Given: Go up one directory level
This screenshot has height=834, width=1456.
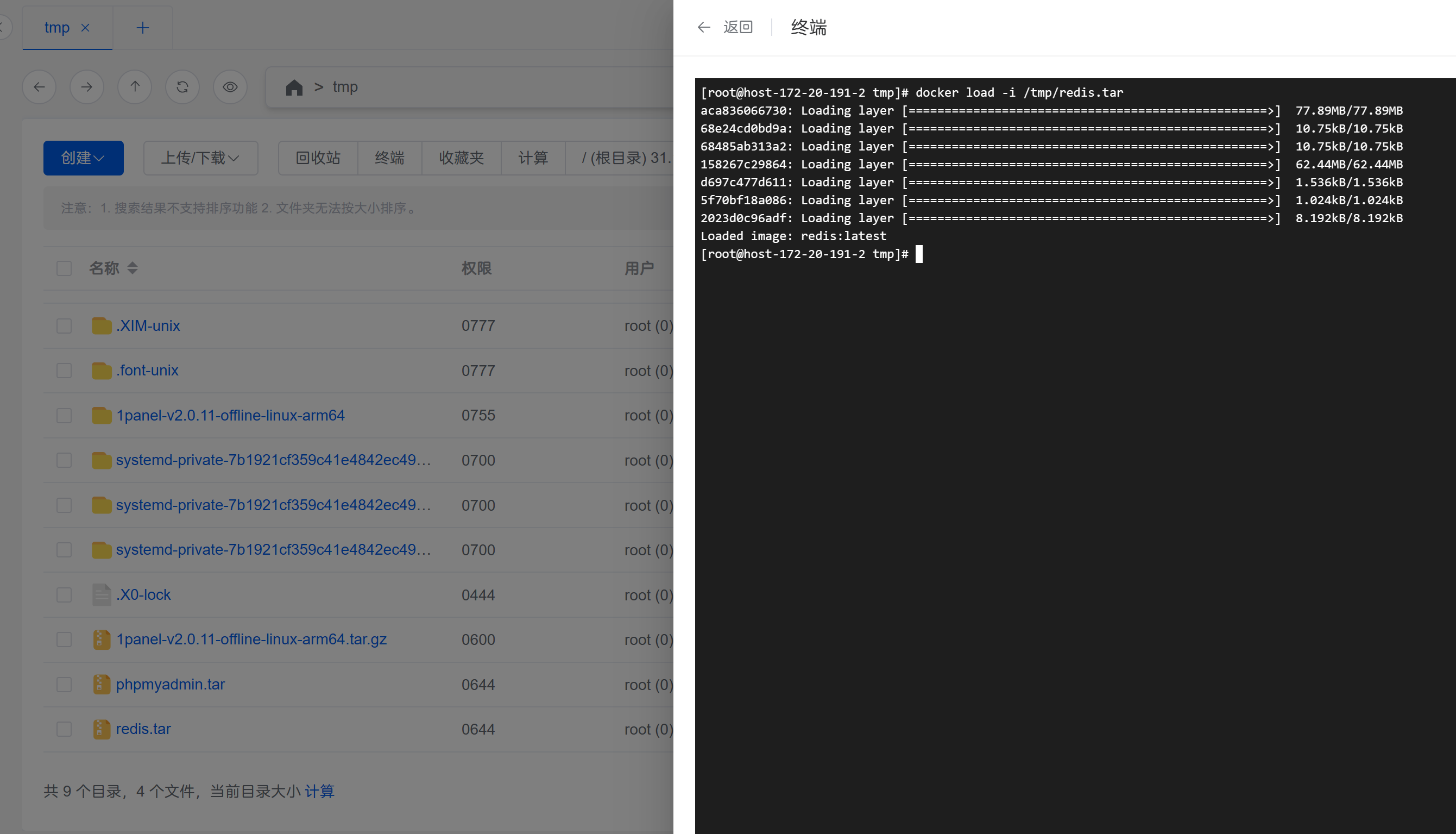Looking at the screenshot, I should [x=135, y=86].
